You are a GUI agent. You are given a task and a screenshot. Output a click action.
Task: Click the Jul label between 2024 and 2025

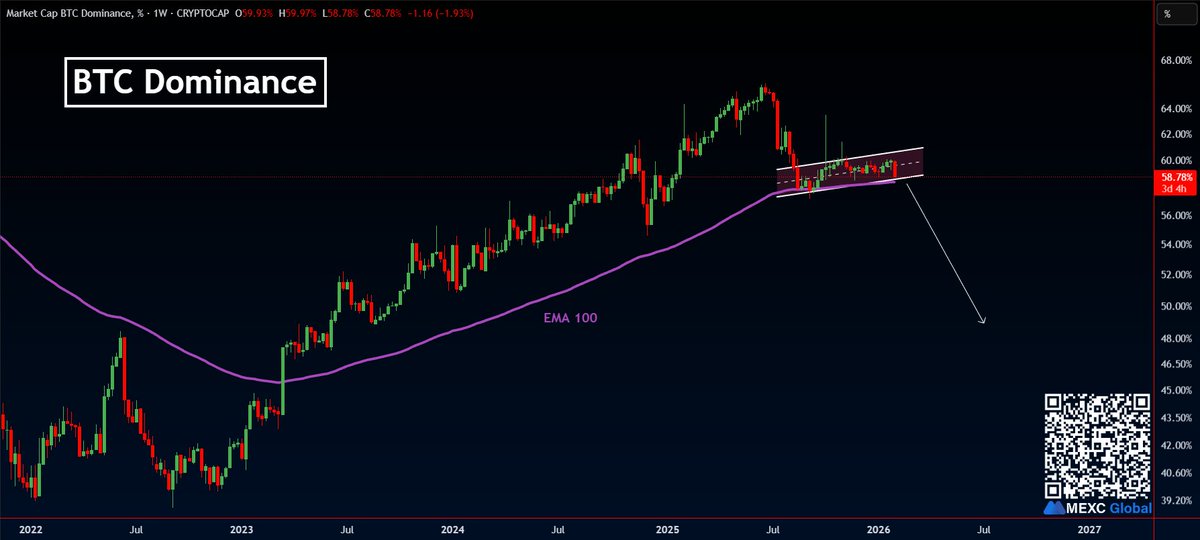[559, 528]
